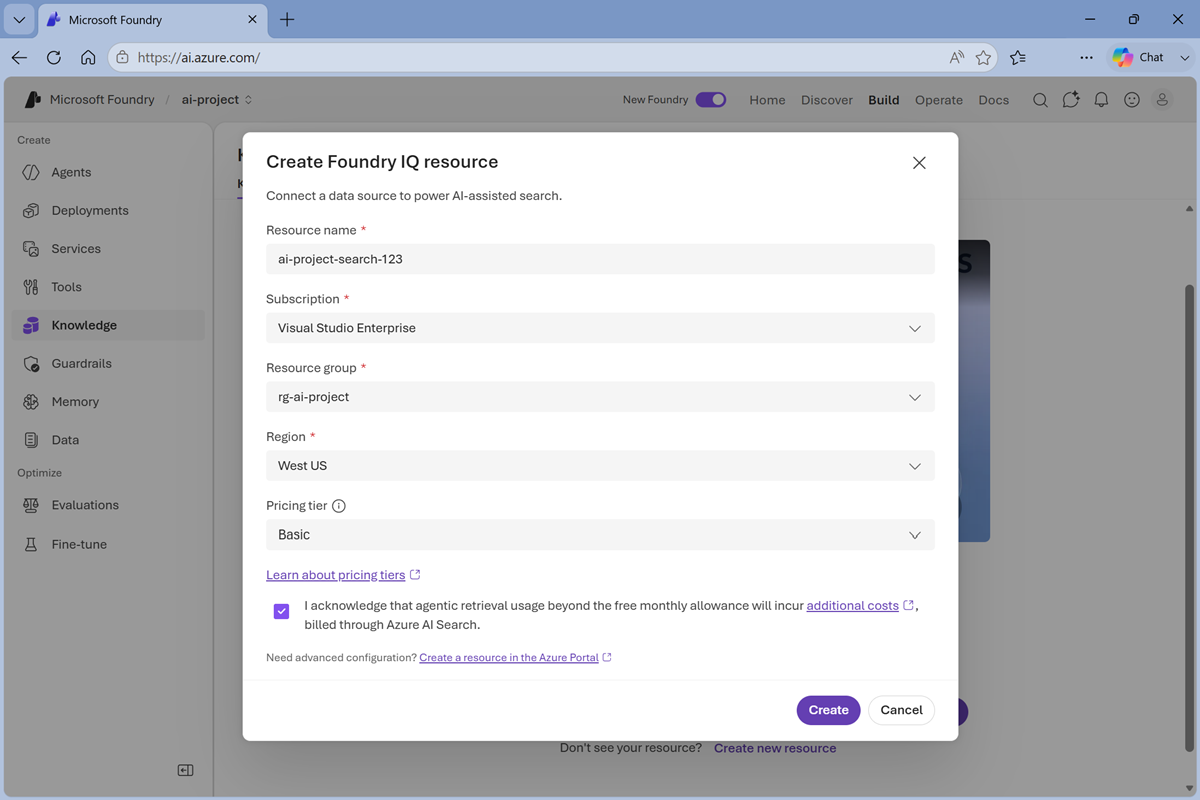Click the Cancel button
Viewport: 1200px width, 800px height.
pos(901,710)
